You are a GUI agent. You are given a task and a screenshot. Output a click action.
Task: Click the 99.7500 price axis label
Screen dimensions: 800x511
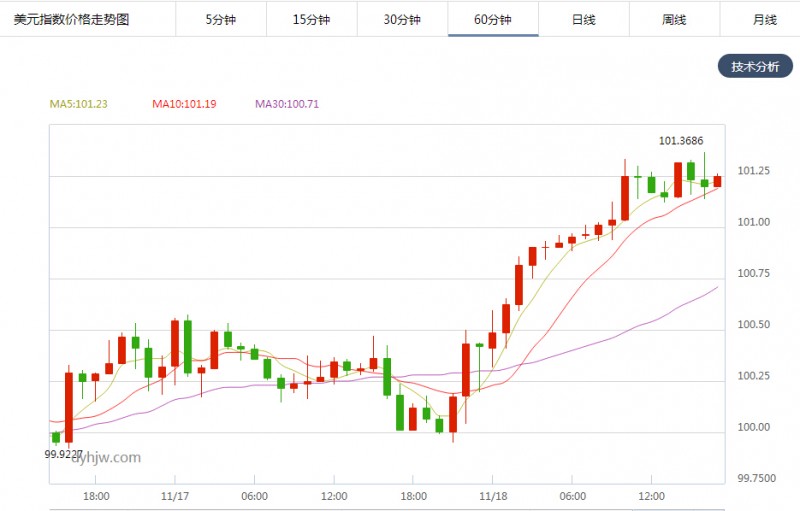(757, 478)
